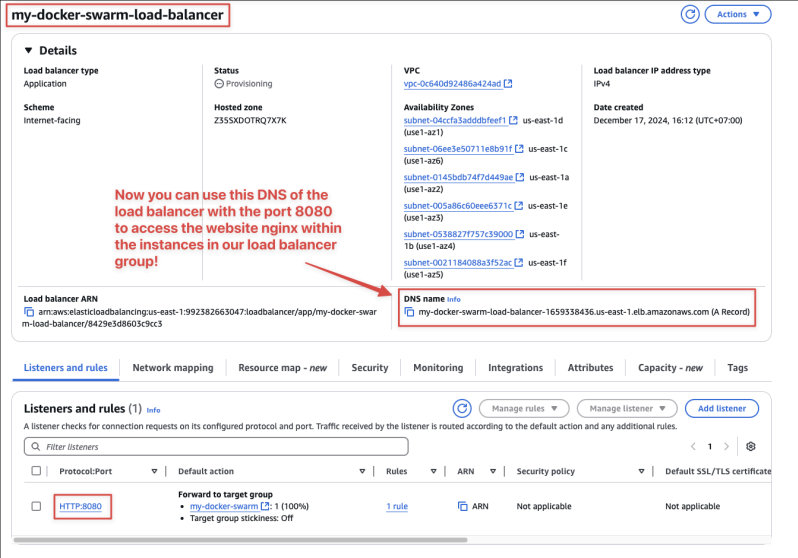Click external icon beside subnet-005a86c60eee6371c
The width and height of the screenshot is (798, 558).
[519, 206]
